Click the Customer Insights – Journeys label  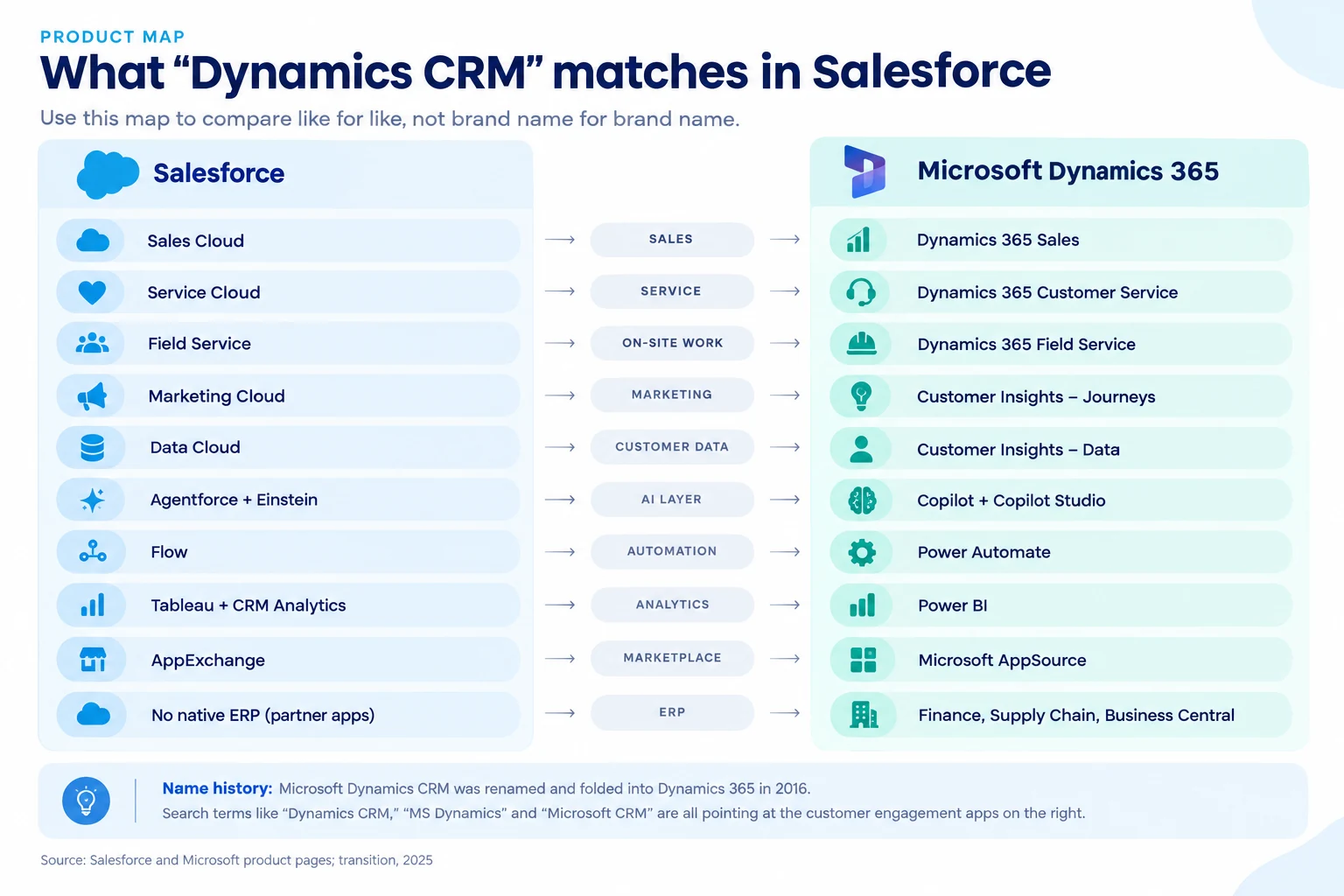(1036, 397)
